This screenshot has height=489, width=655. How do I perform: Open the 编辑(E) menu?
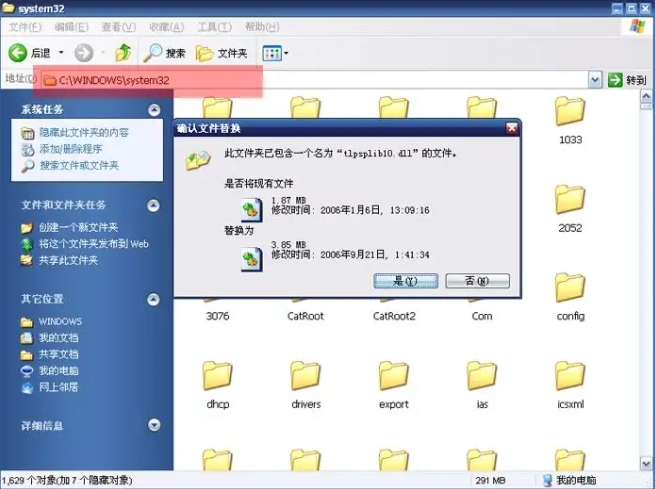(71, 27)
